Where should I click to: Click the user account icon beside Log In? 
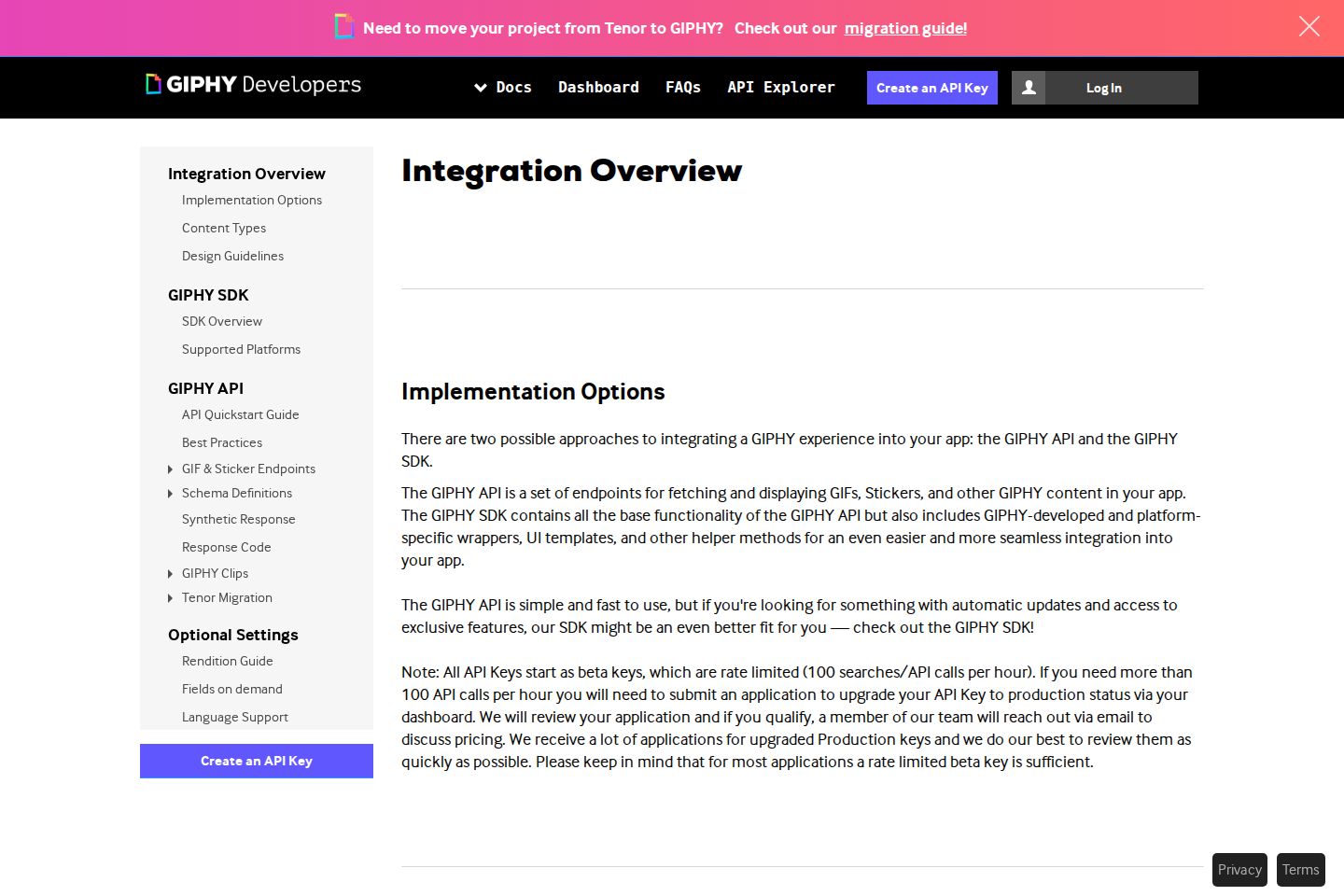click(1029, 87)
